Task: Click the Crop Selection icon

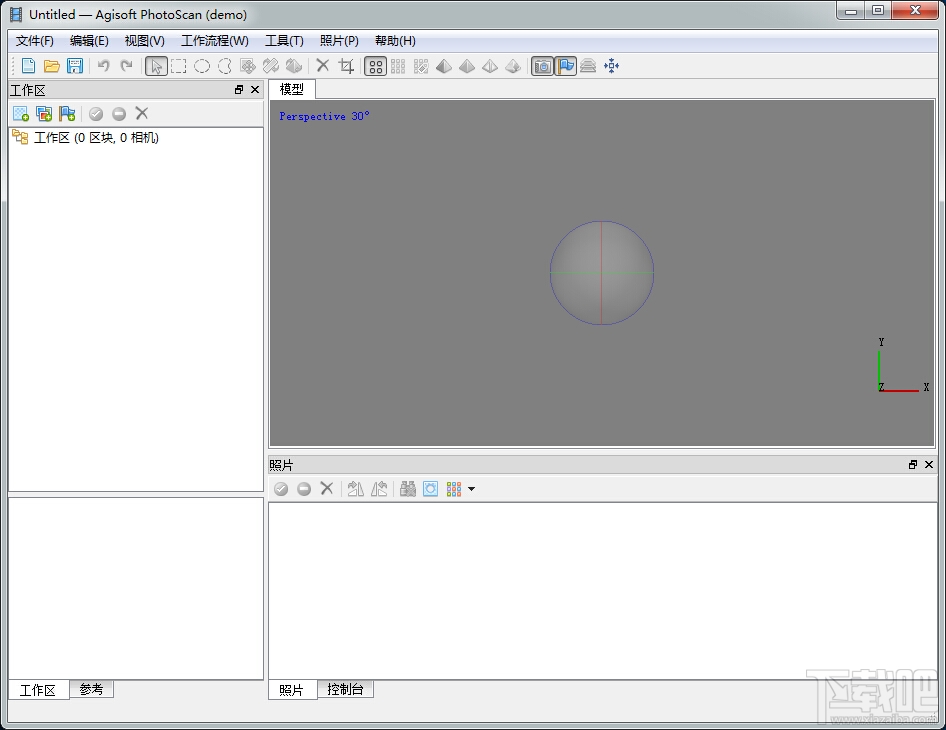Action: coord(346,66)
